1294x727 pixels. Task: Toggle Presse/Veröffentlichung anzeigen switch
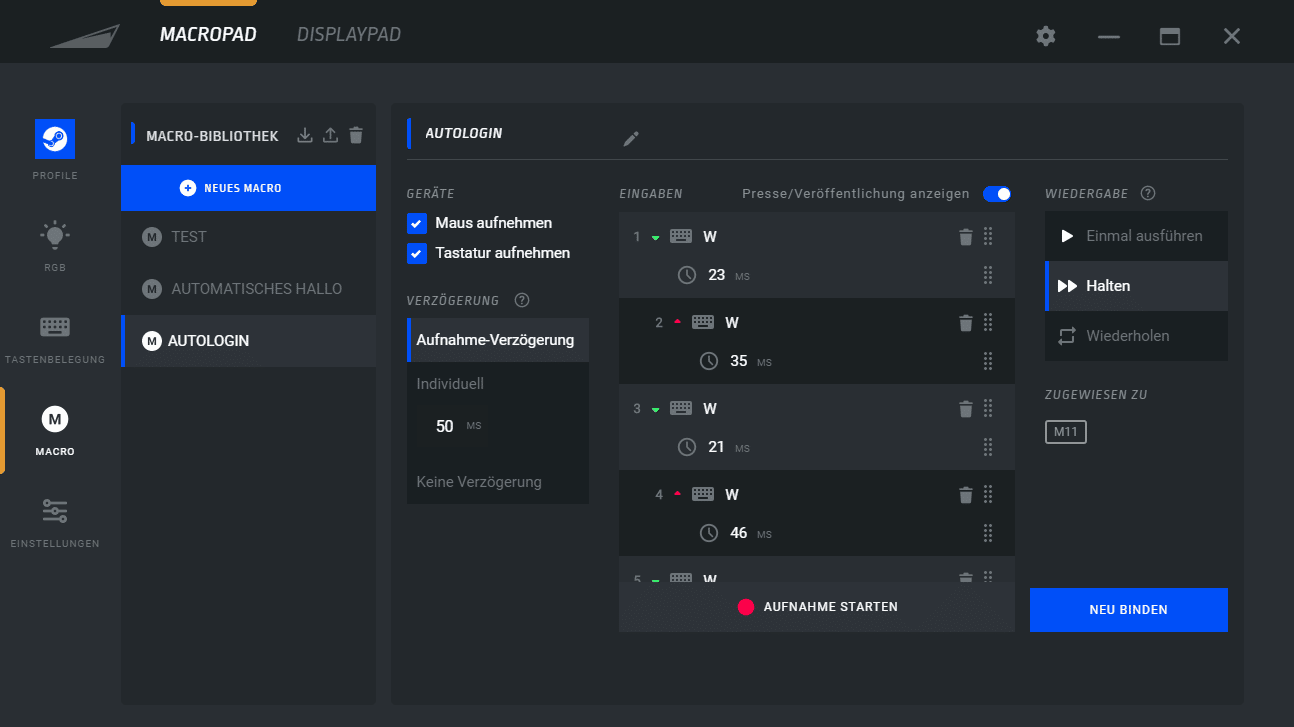996,194
